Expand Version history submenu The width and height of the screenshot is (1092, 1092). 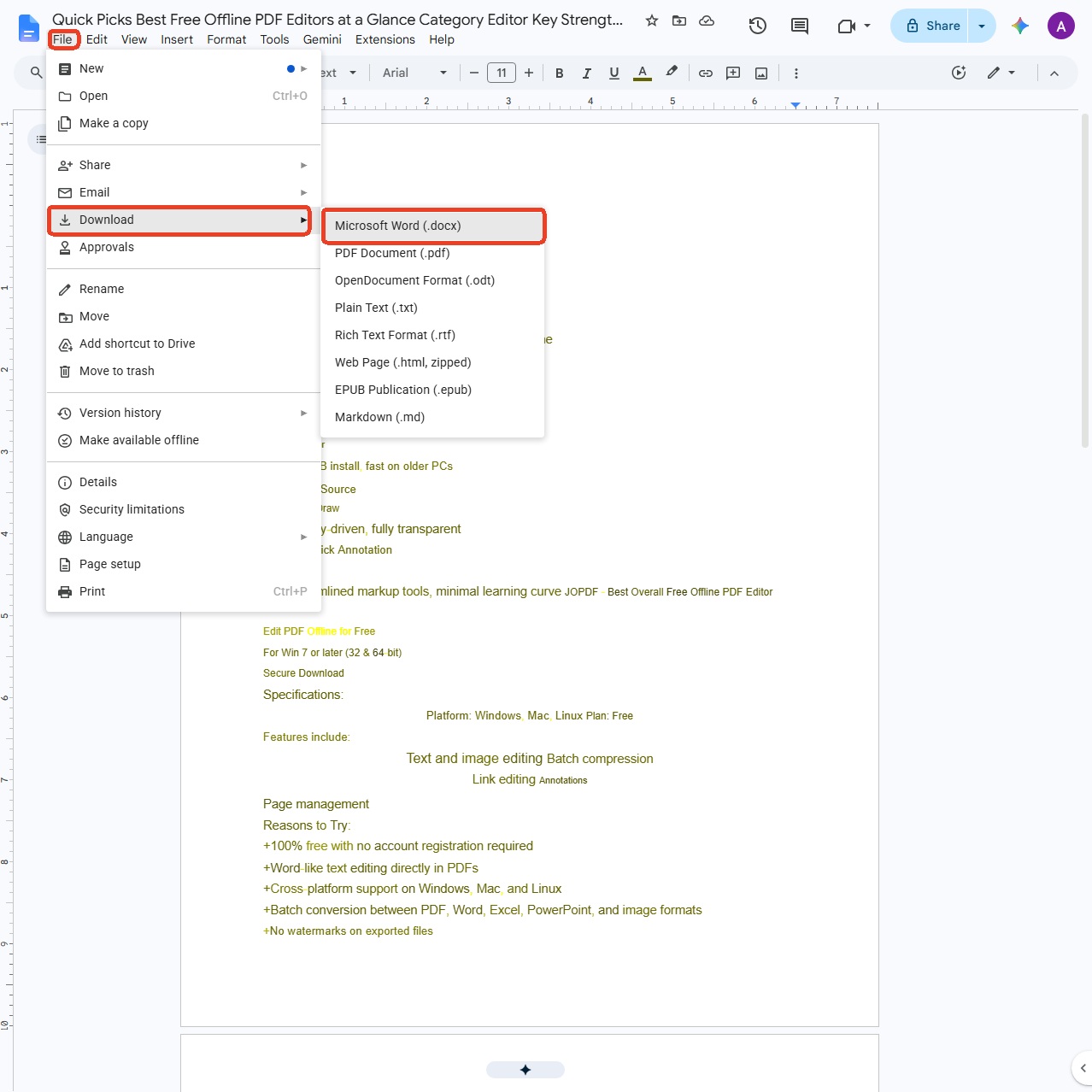point(184,413)
